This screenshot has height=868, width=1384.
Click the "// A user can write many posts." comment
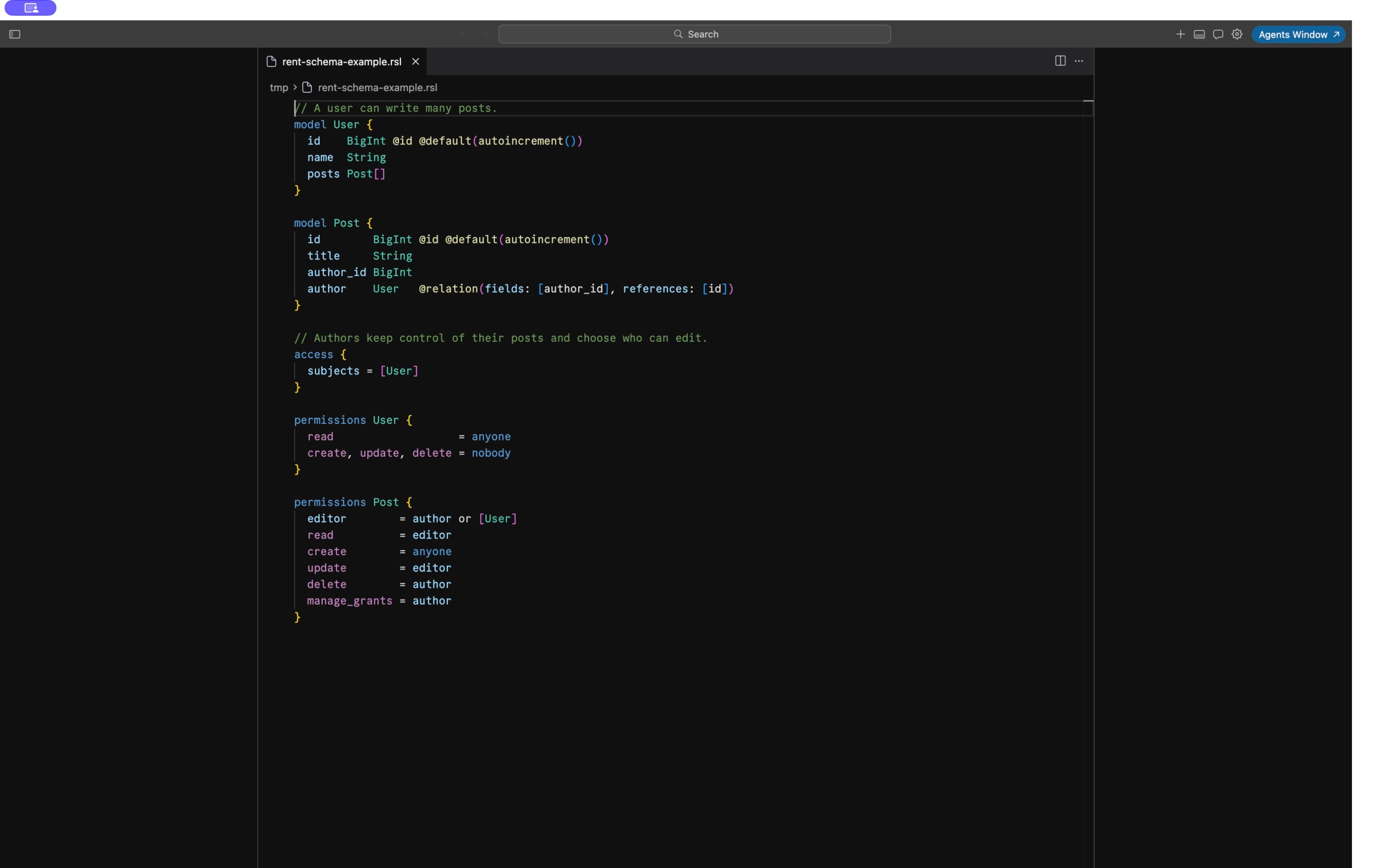coord(396,108)
